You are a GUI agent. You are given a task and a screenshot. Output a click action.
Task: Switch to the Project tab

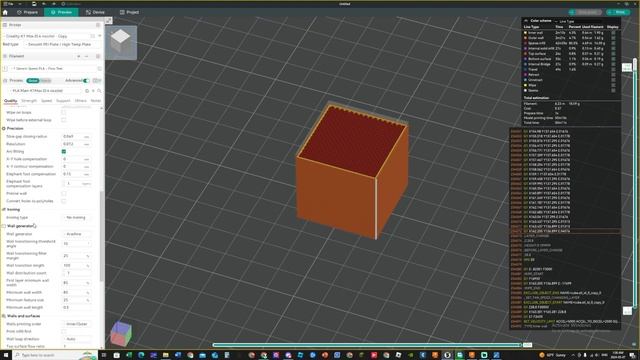pyautogui.click(x=129, y=12)
